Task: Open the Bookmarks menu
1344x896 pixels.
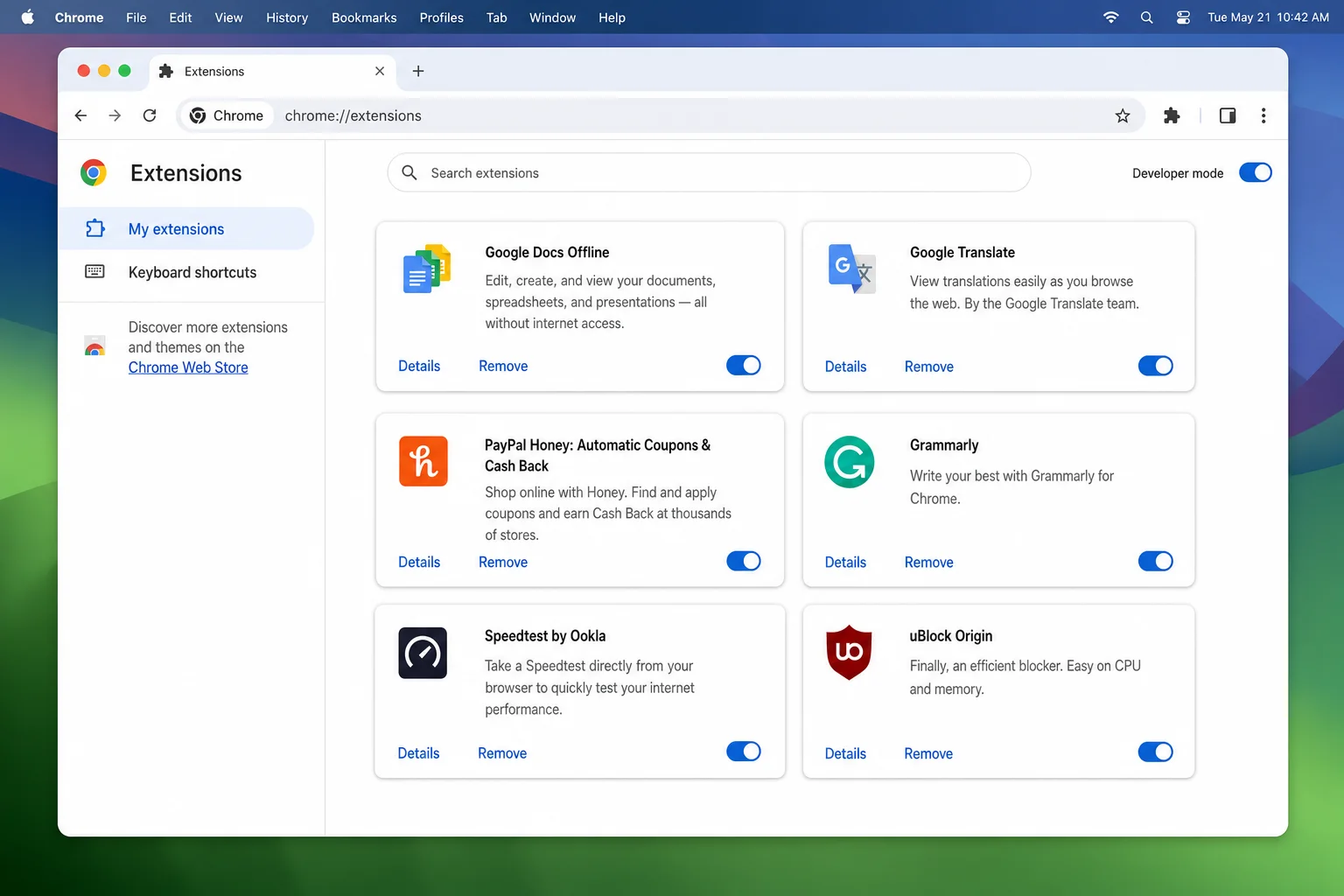Action: (364, 17)
